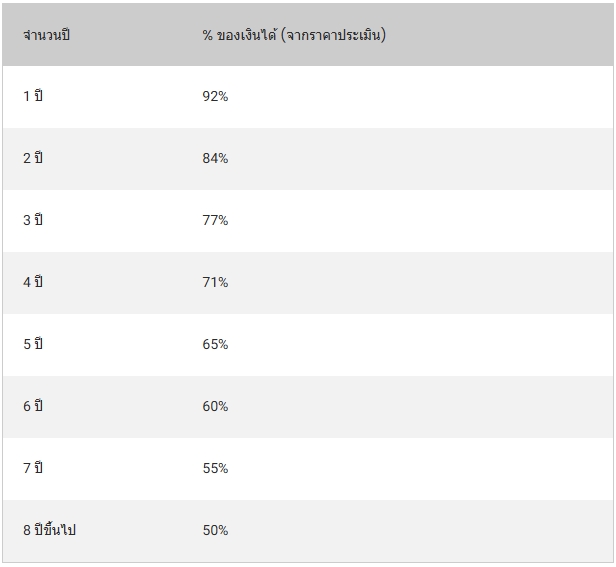
Task: Click the 'จำนวนปี' column header
Action: coord(47,35)
